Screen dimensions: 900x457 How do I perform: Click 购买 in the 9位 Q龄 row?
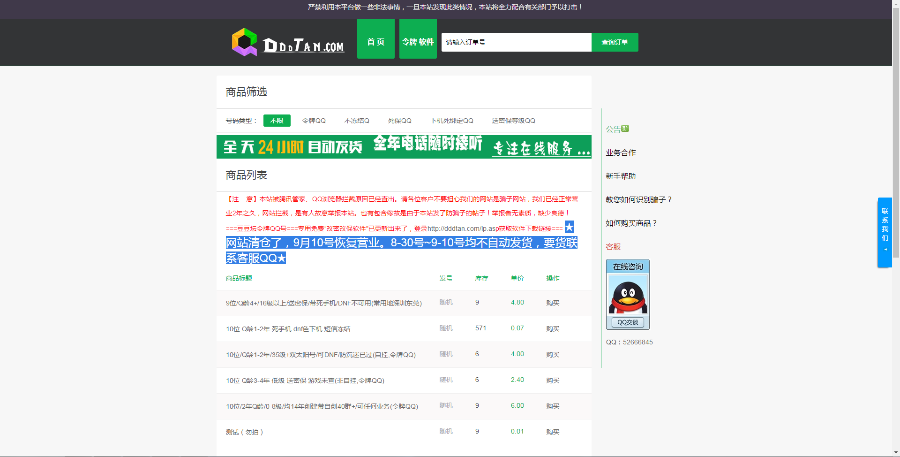tap(553, 303)
